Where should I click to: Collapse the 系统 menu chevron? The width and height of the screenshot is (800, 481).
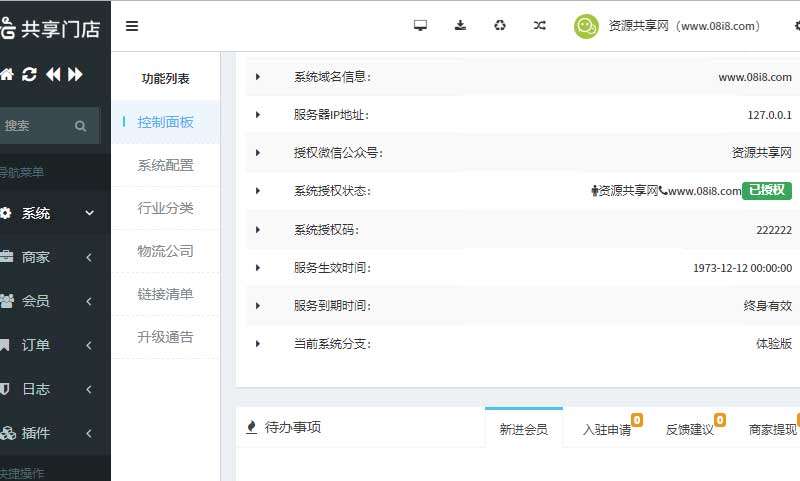[x=89, y=213]
